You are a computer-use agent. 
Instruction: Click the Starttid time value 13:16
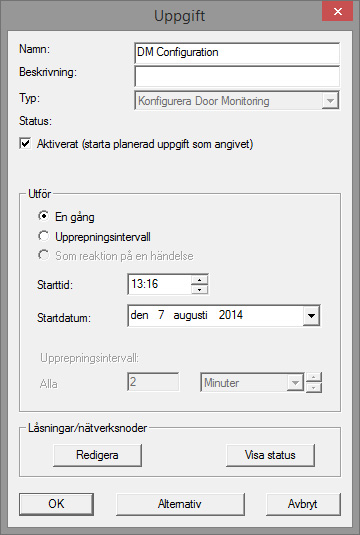coord(145,284)
